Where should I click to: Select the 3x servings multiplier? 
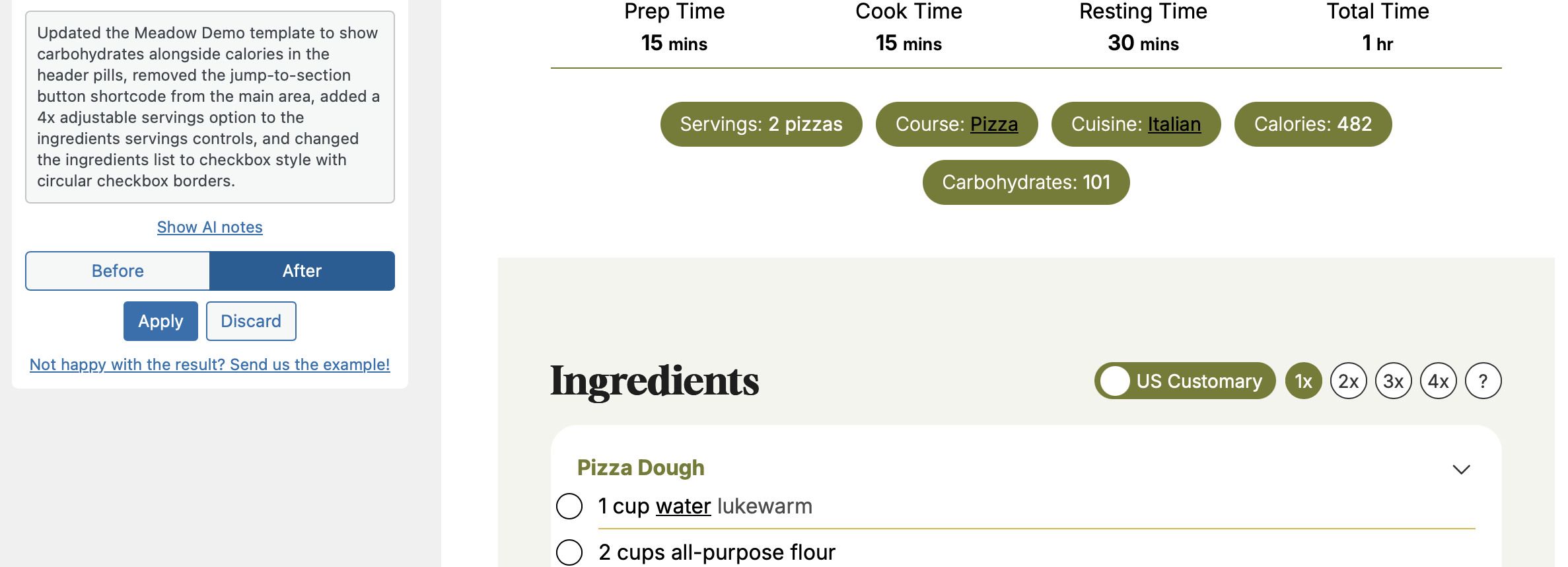point(1393,381)
